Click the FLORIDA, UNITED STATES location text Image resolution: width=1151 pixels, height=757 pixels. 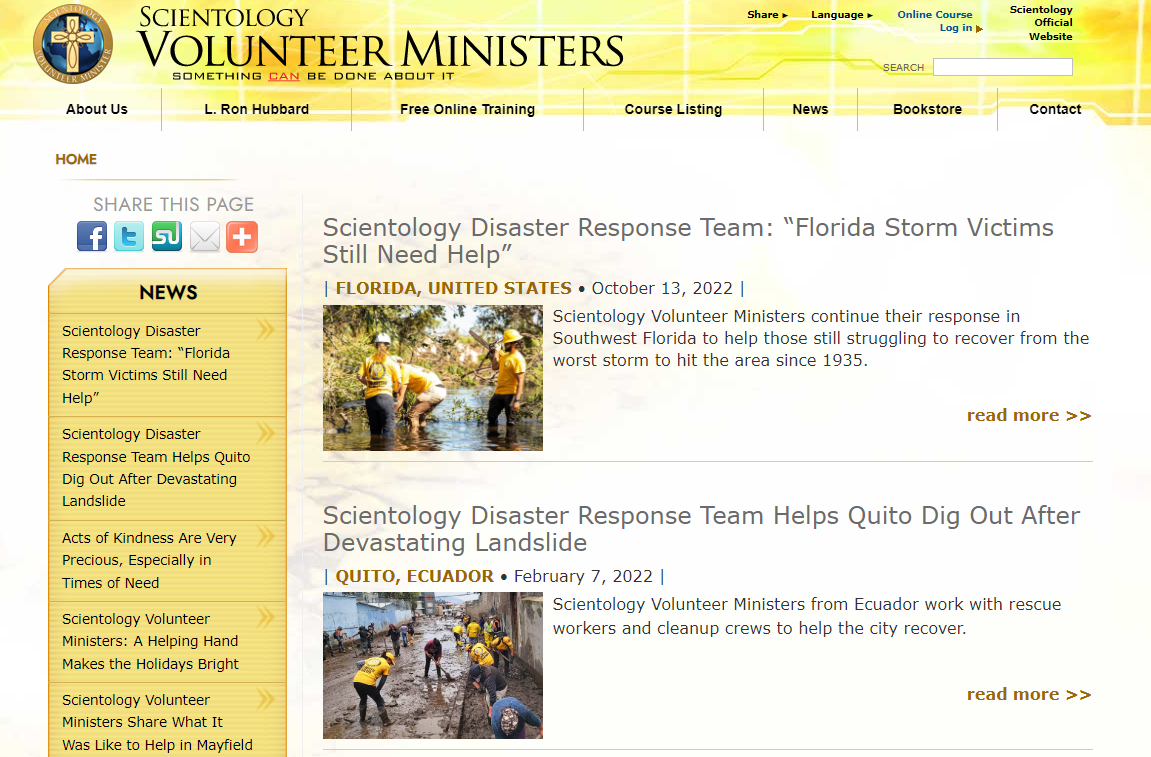coord(454,289)
